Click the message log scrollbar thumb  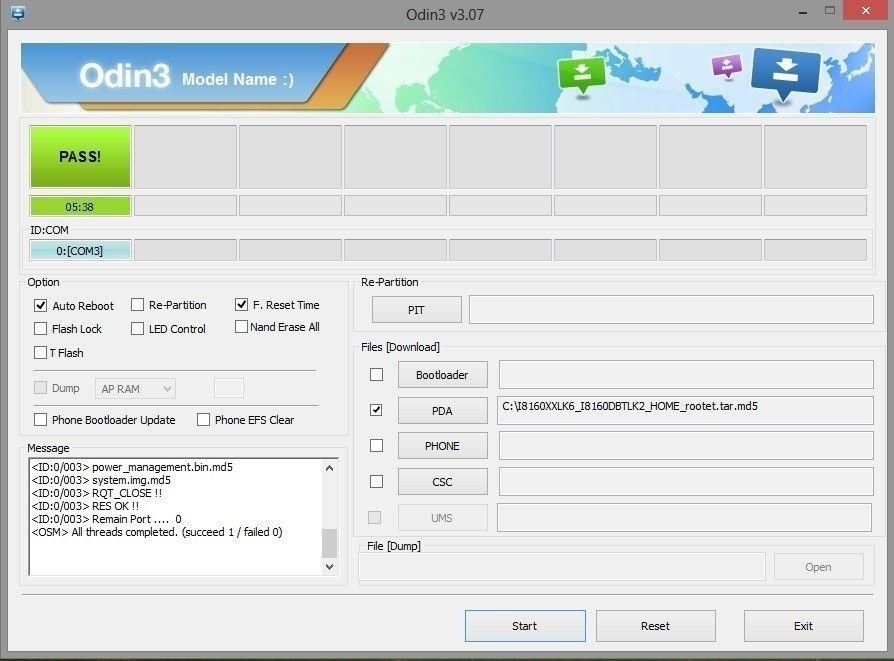coord(330,543)
